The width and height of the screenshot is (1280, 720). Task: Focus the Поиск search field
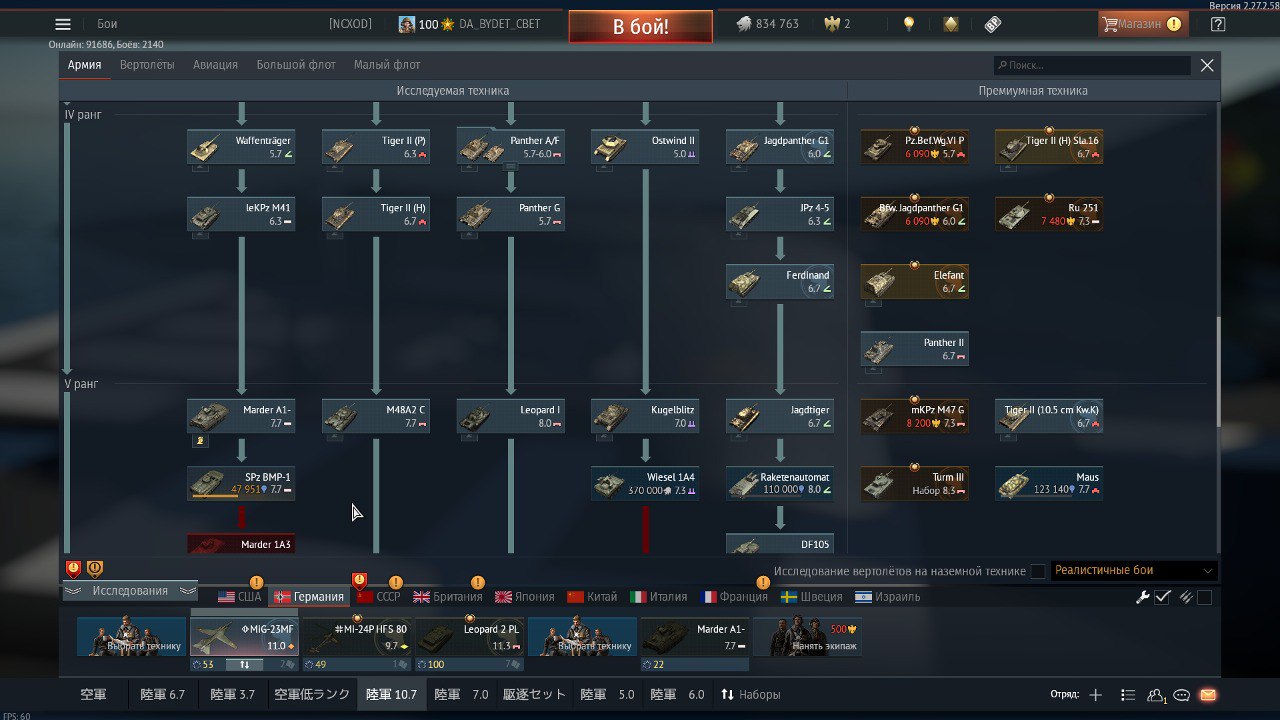coord(1092,65)
